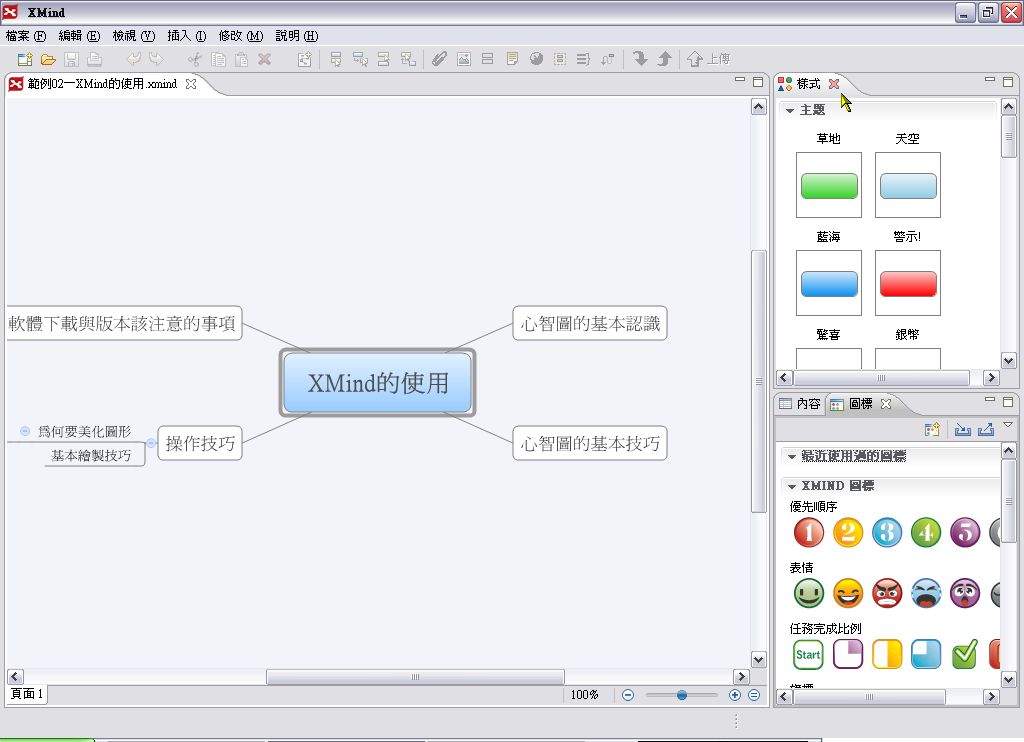Add the Start task progress marker
Image resolution: width=1024 pixels, height=742 pixels.
(808, 654)
